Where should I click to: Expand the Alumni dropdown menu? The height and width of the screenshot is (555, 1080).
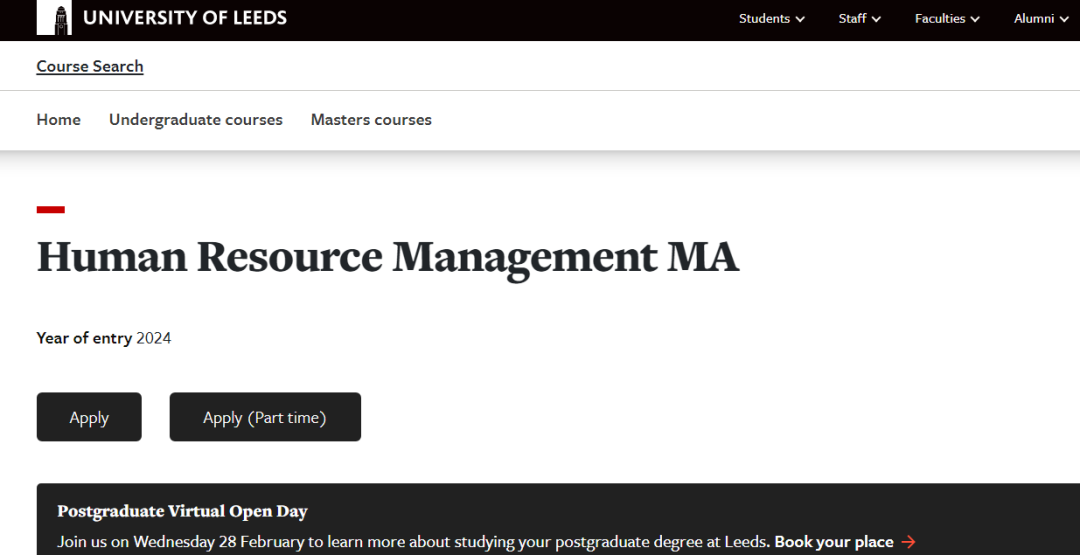1041,19
